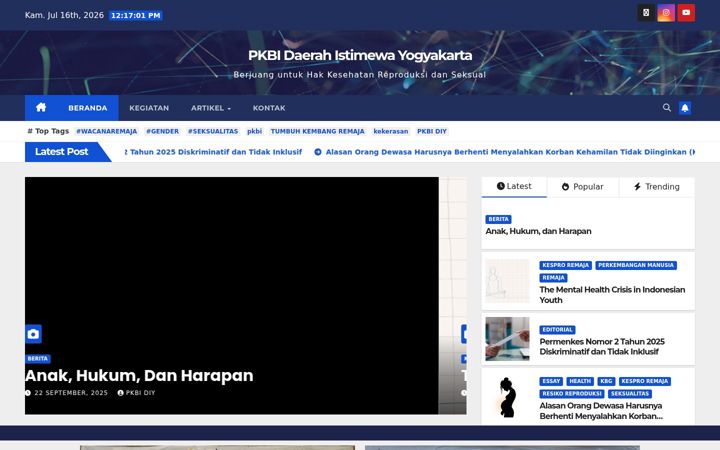Open sidebar post Alasan Orang Dewasa Harusnya Berhenti
This screenshot has width=720, height=450.
point(601,411)
